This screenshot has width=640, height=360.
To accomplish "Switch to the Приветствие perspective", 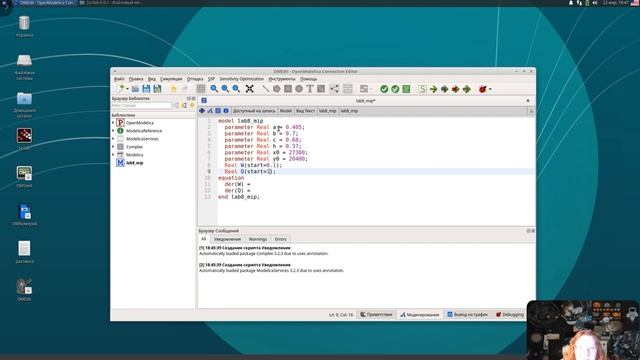I will (376, 314).
